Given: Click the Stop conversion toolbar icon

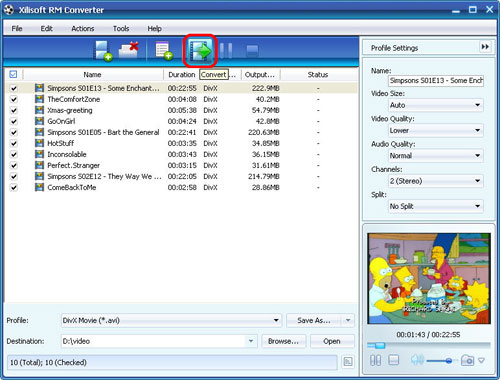Looking at the screenshot, I should pyautogui.click(x=252, y=51).
